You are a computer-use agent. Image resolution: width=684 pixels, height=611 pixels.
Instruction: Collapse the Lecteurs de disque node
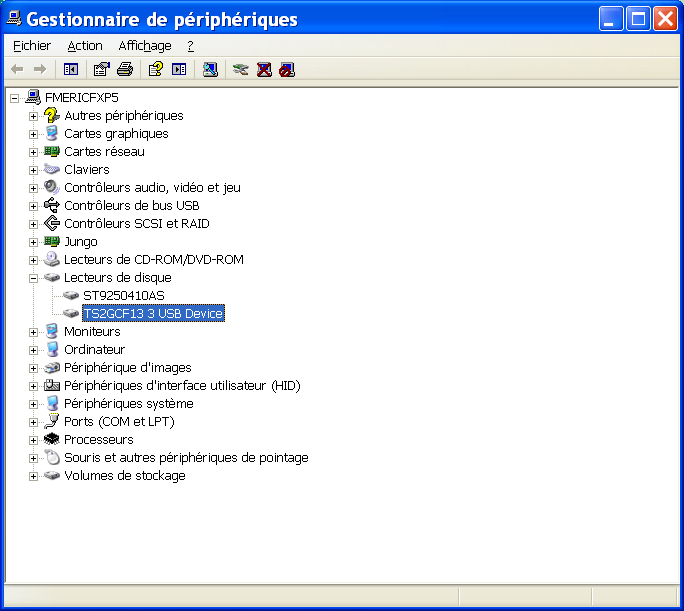tap(33, 278)
